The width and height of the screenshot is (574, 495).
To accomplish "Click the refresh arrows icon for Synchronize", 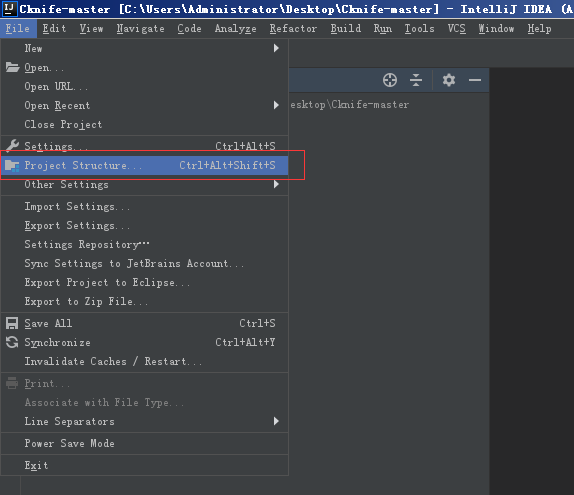I will click(x=12, y=342).
